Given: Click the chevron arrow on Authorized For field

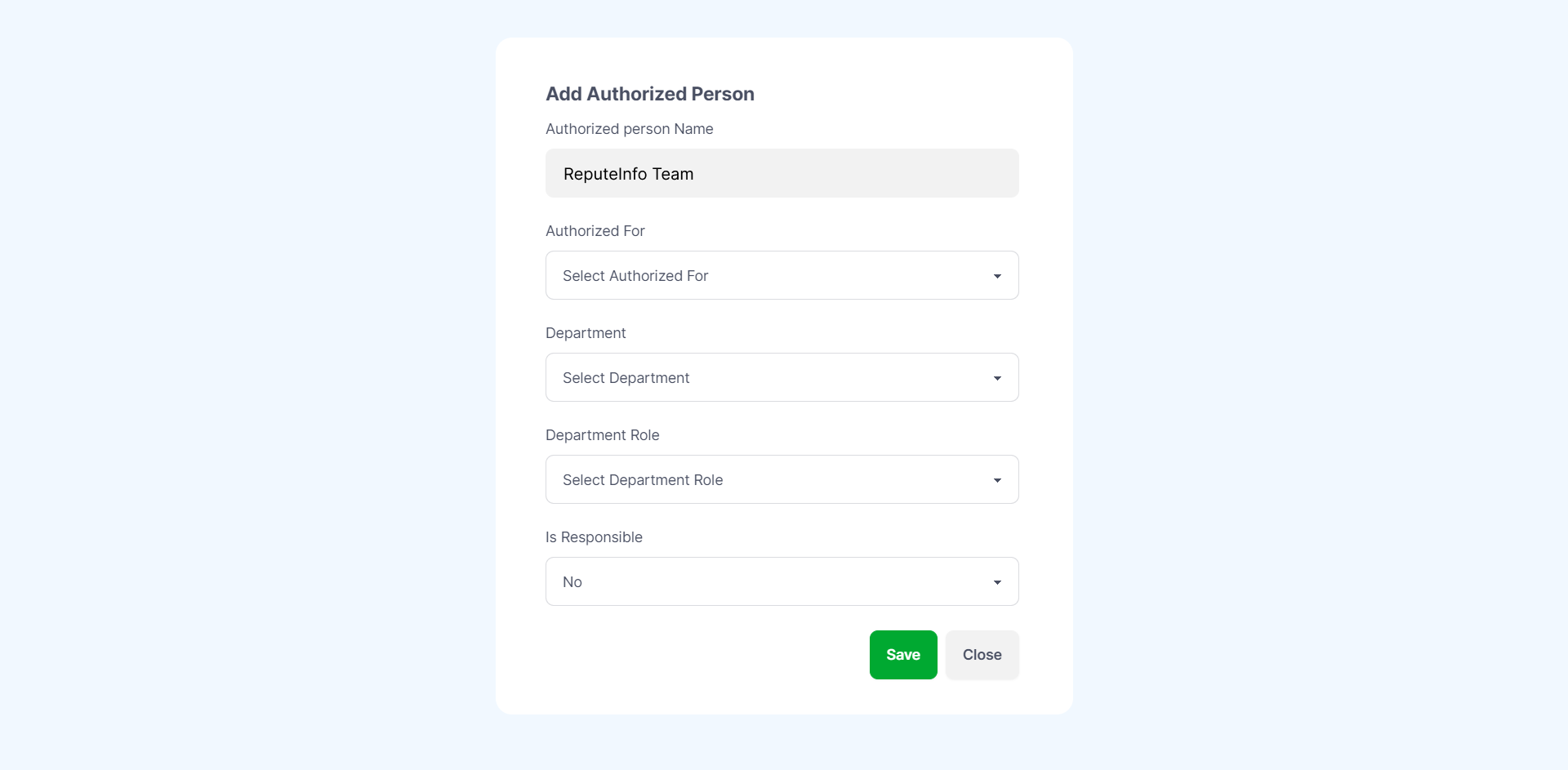Looking at the screenshot, I should click(x=997, y=276).
